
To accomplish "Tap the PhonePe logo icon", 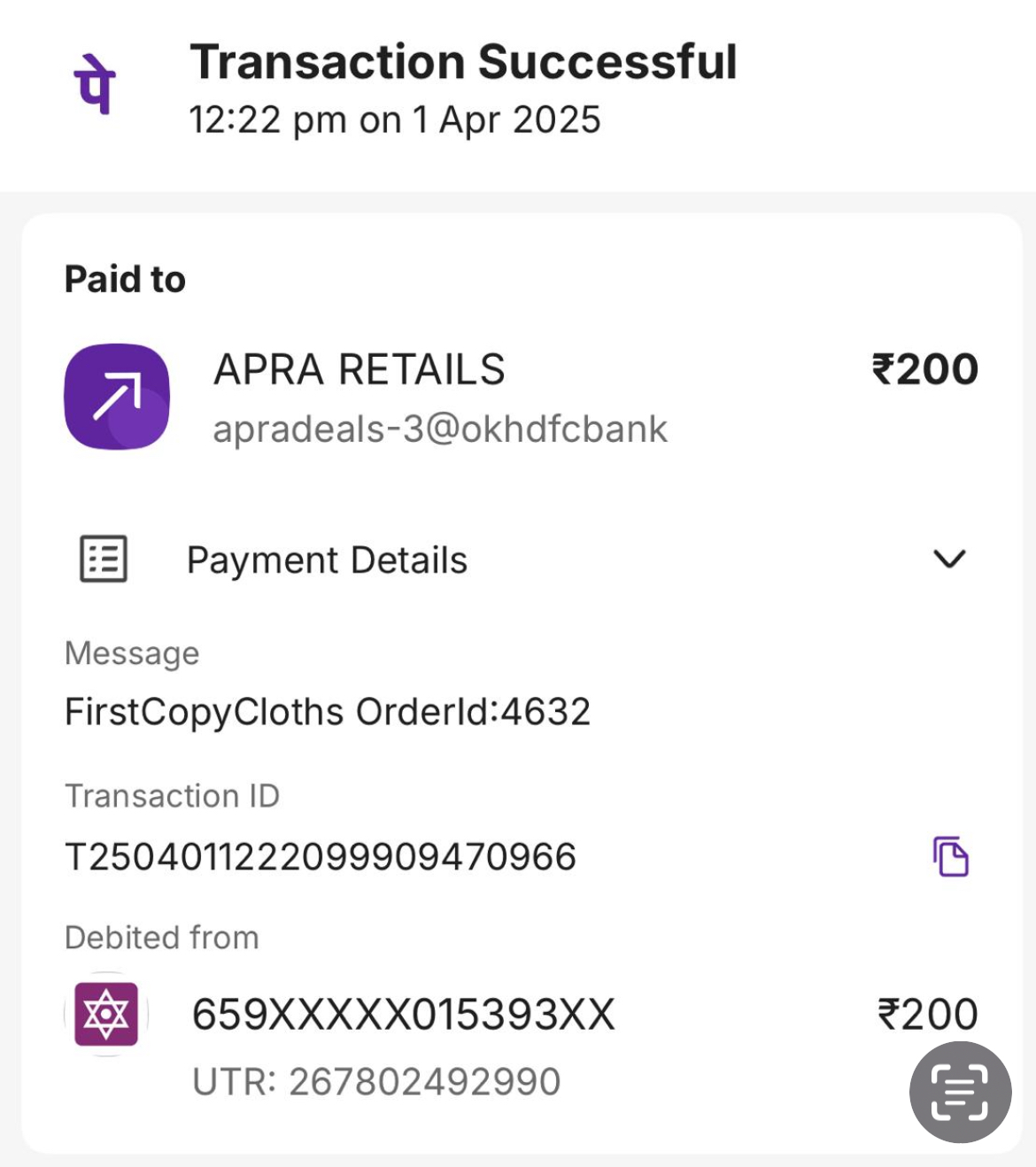I will 95,84.
